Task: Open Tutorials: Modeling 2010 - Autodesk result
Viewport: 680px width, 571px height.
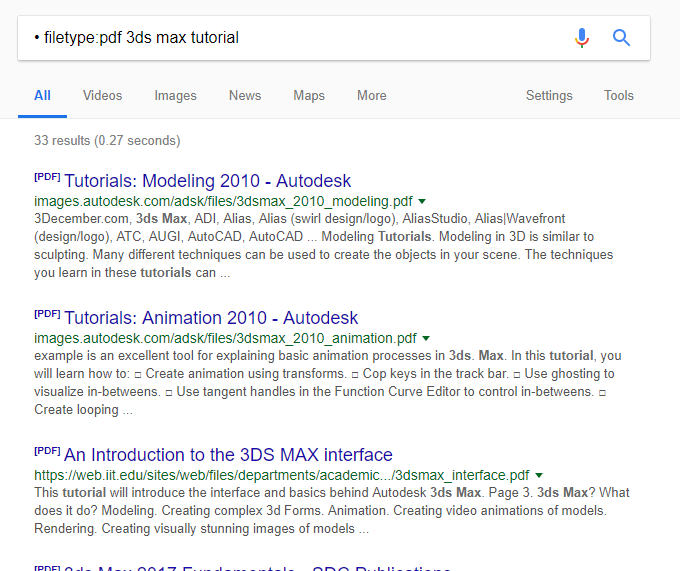Action: pyautogui.click(x=207, y=181)
